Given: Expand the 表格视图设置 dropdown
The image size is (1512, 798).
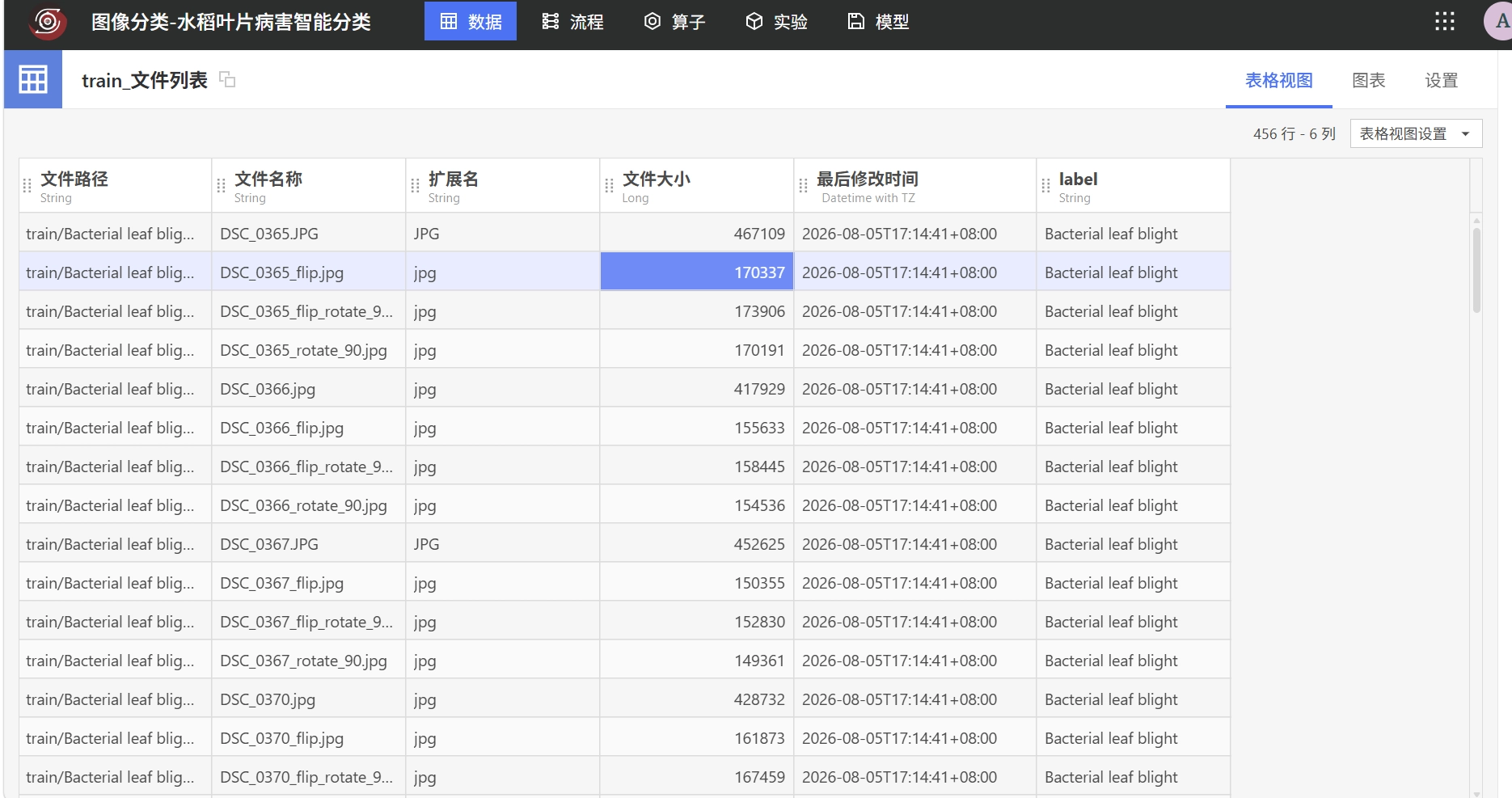Looking at the screenshot, I should (x=1416, y=133).
